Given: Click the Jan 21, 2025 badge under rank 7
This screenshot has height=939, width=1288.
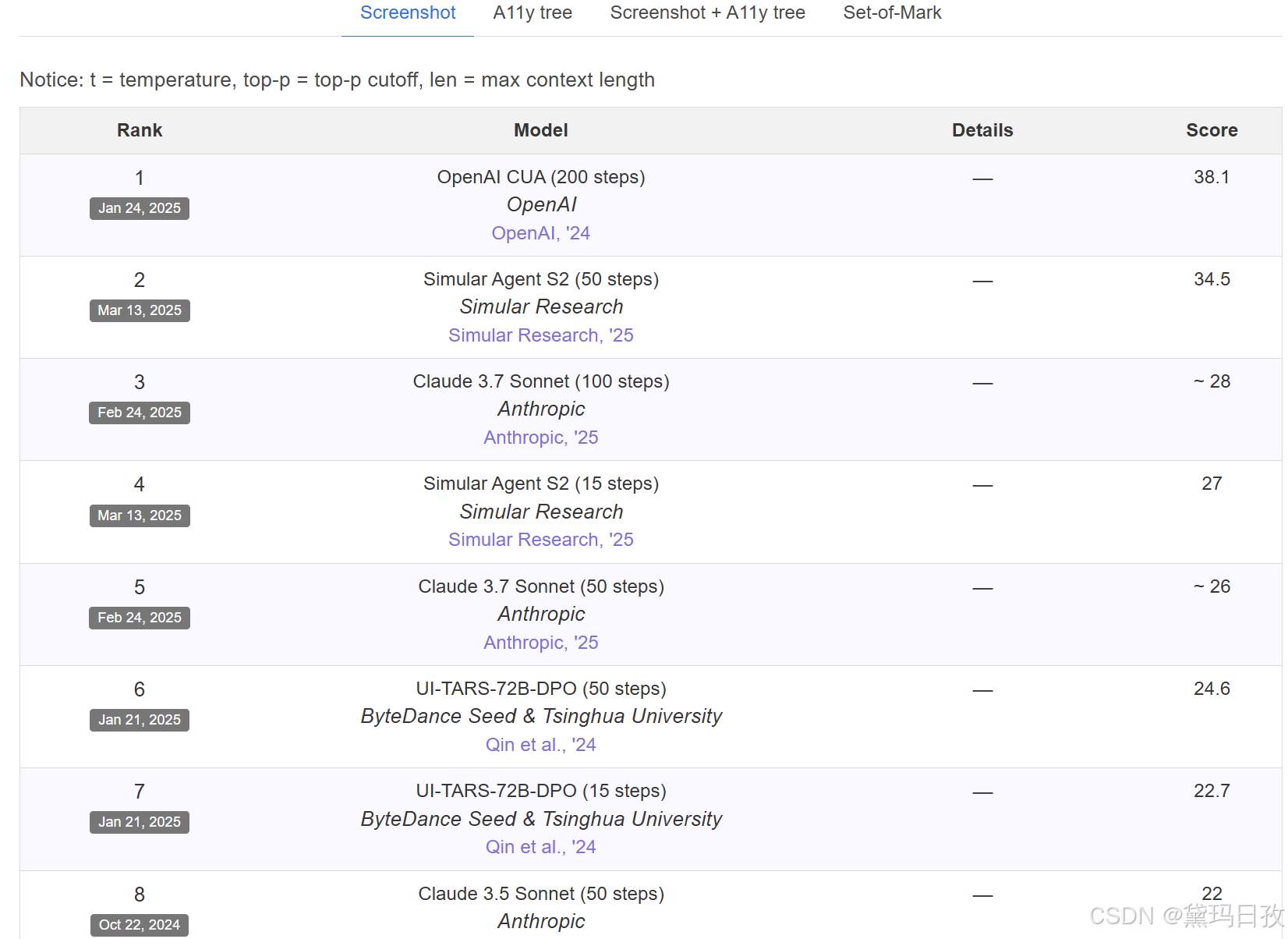Looking at the screenshot, I should tap(140, 822).
